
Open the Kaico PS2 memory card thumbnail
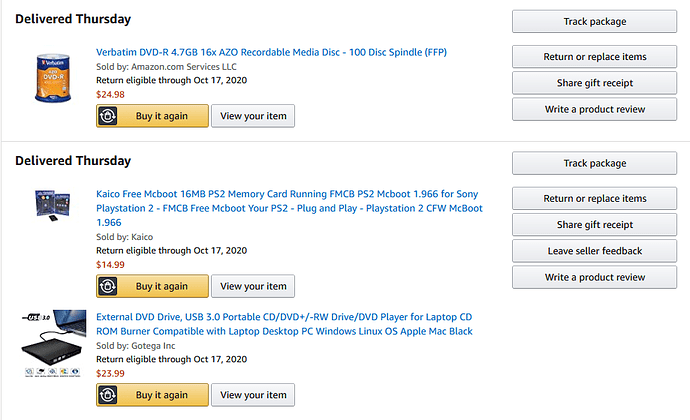click(53, 205)
